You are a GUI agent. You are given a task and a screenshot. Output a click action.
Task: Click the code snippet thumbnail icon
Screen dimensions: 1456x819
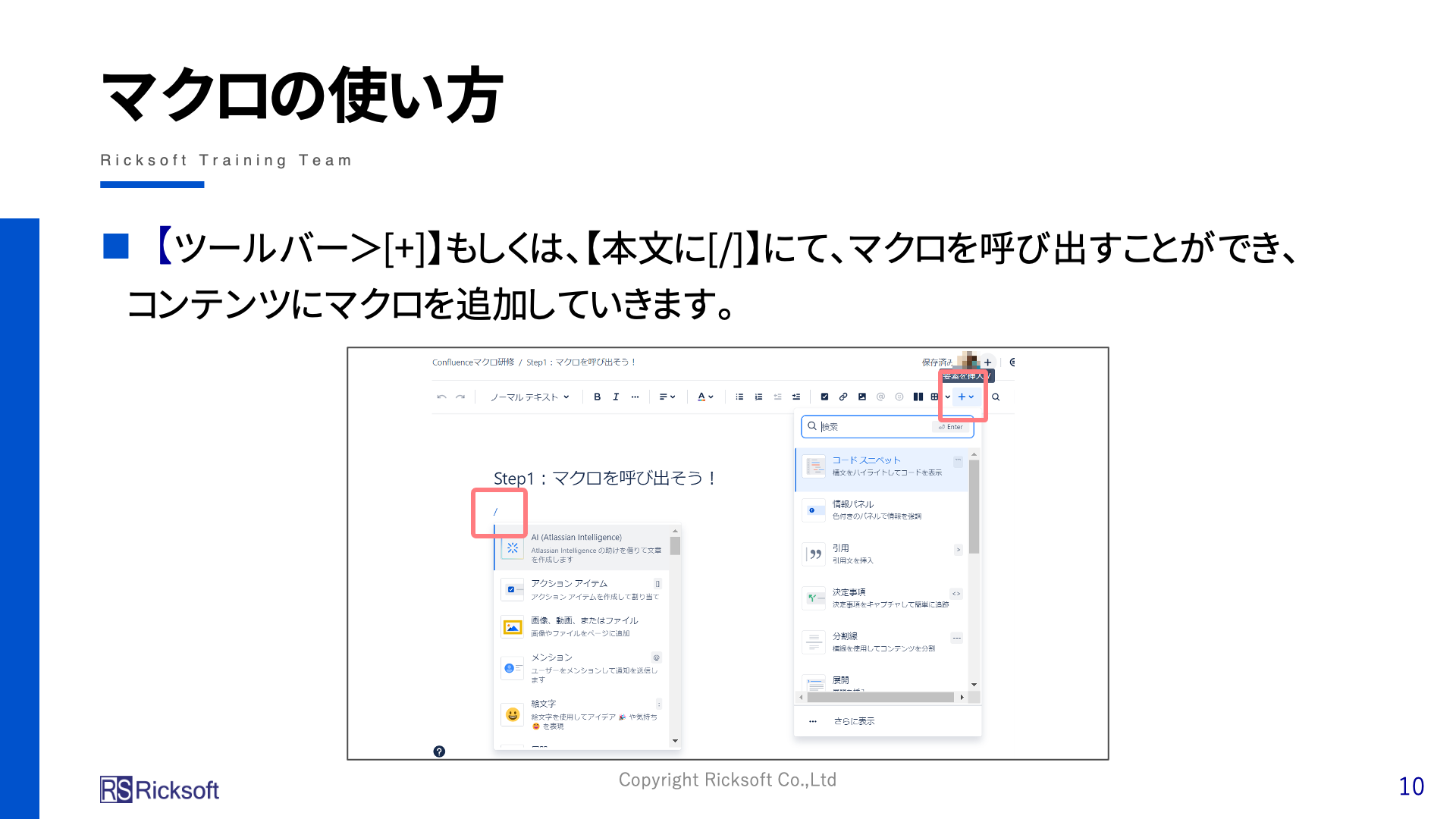(x=814, y=466)
